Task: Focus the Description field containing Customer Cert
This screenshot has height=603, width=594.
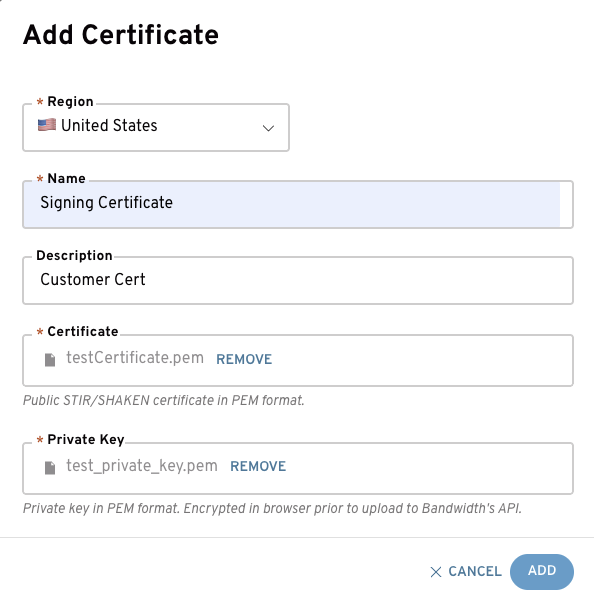Action: (298, 280)
